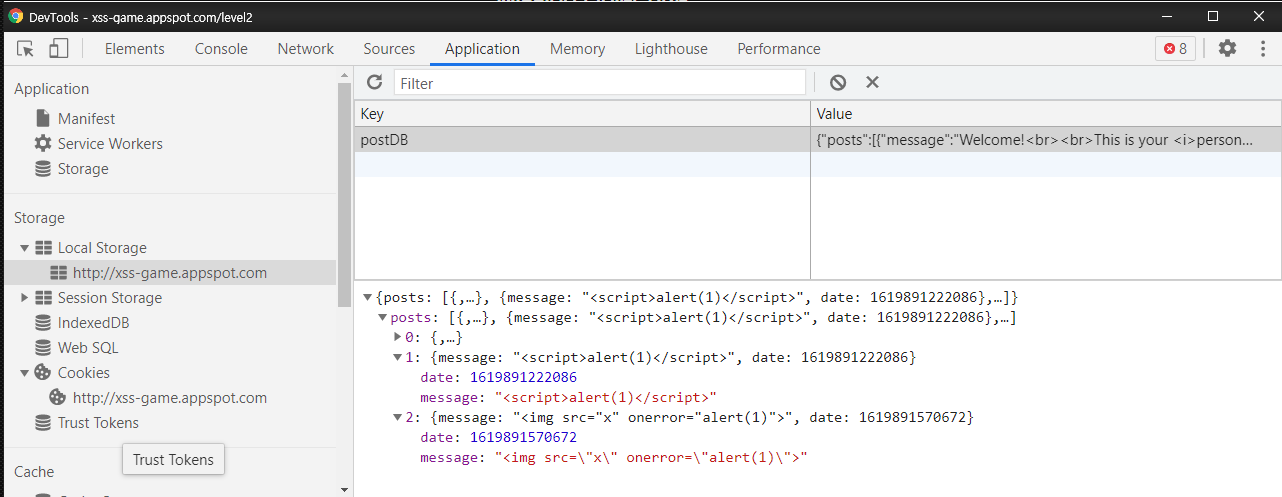Click the Web SQL database icon
This screenshot has height=497, width=1282.
(43, 347)
